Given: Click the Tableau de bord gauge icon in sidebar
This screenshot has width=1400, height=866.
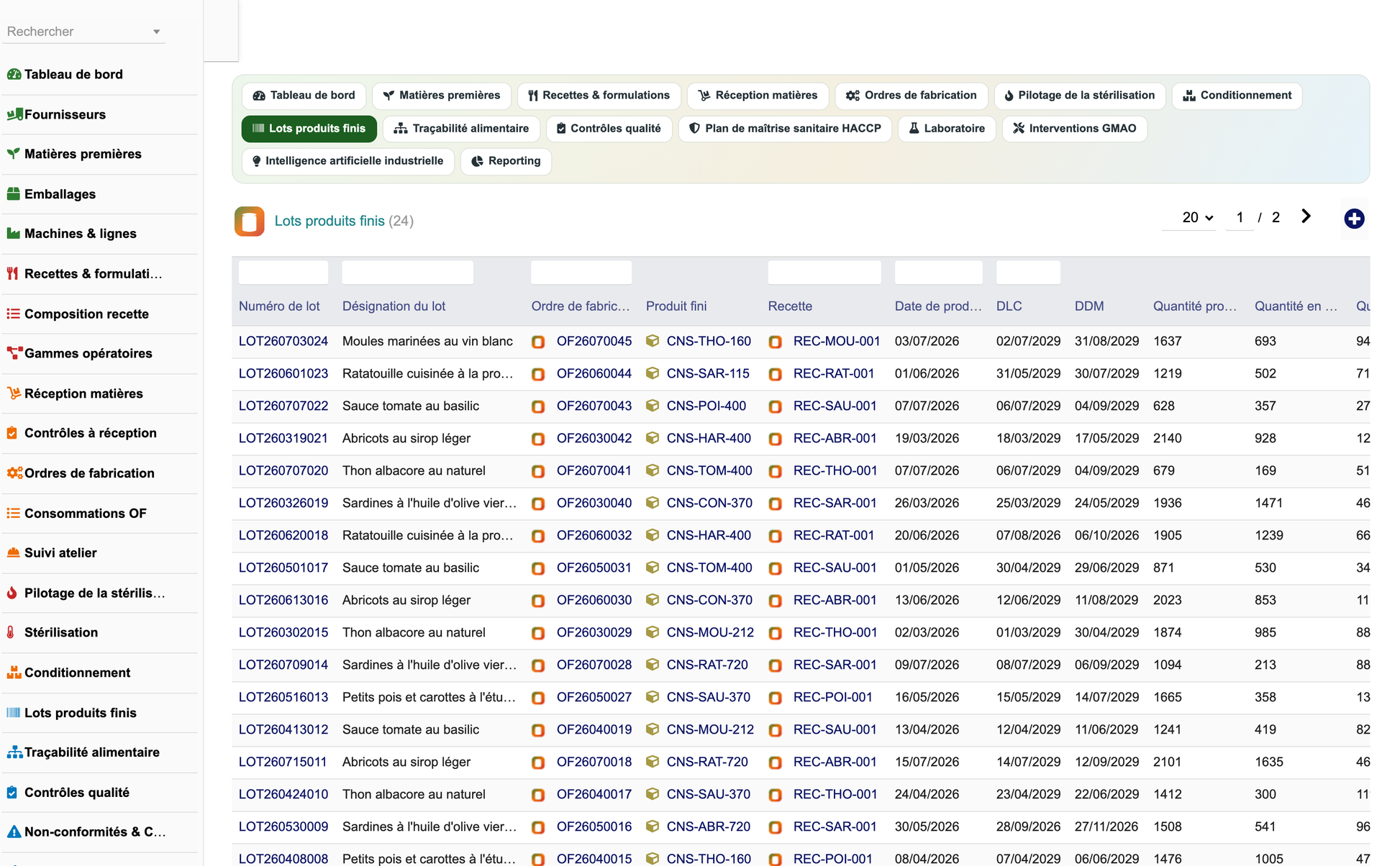Looking at the screenshot, I should tap(14, 74).
